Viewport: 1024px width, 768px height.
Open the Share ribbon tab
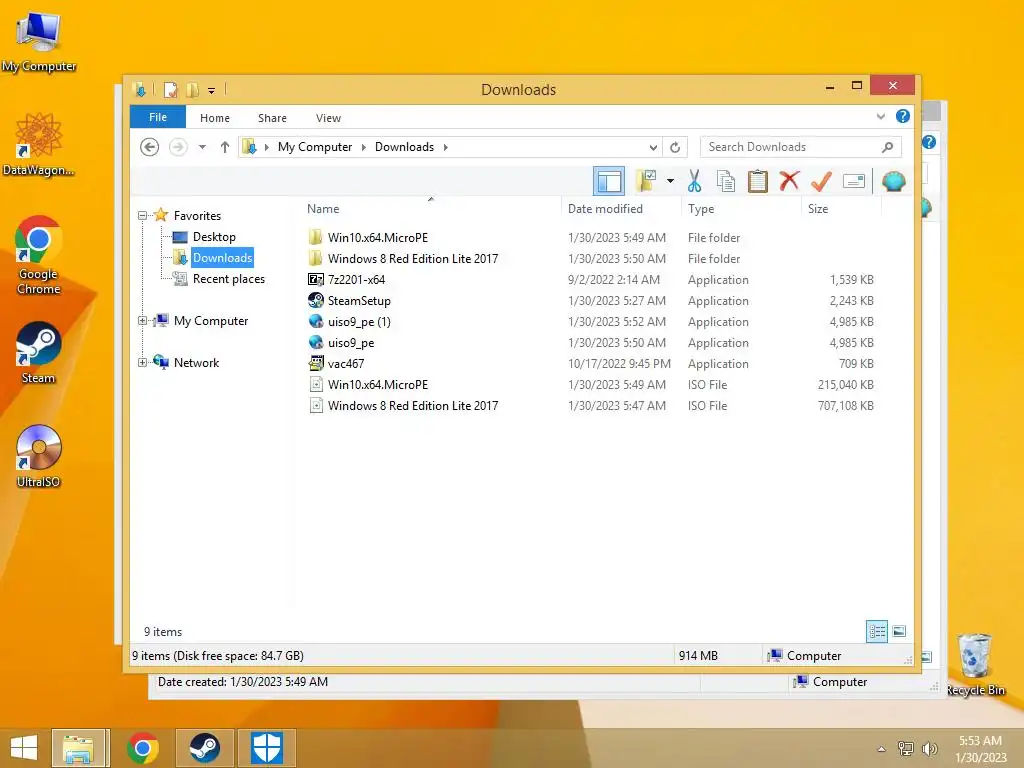pos(272,118)
